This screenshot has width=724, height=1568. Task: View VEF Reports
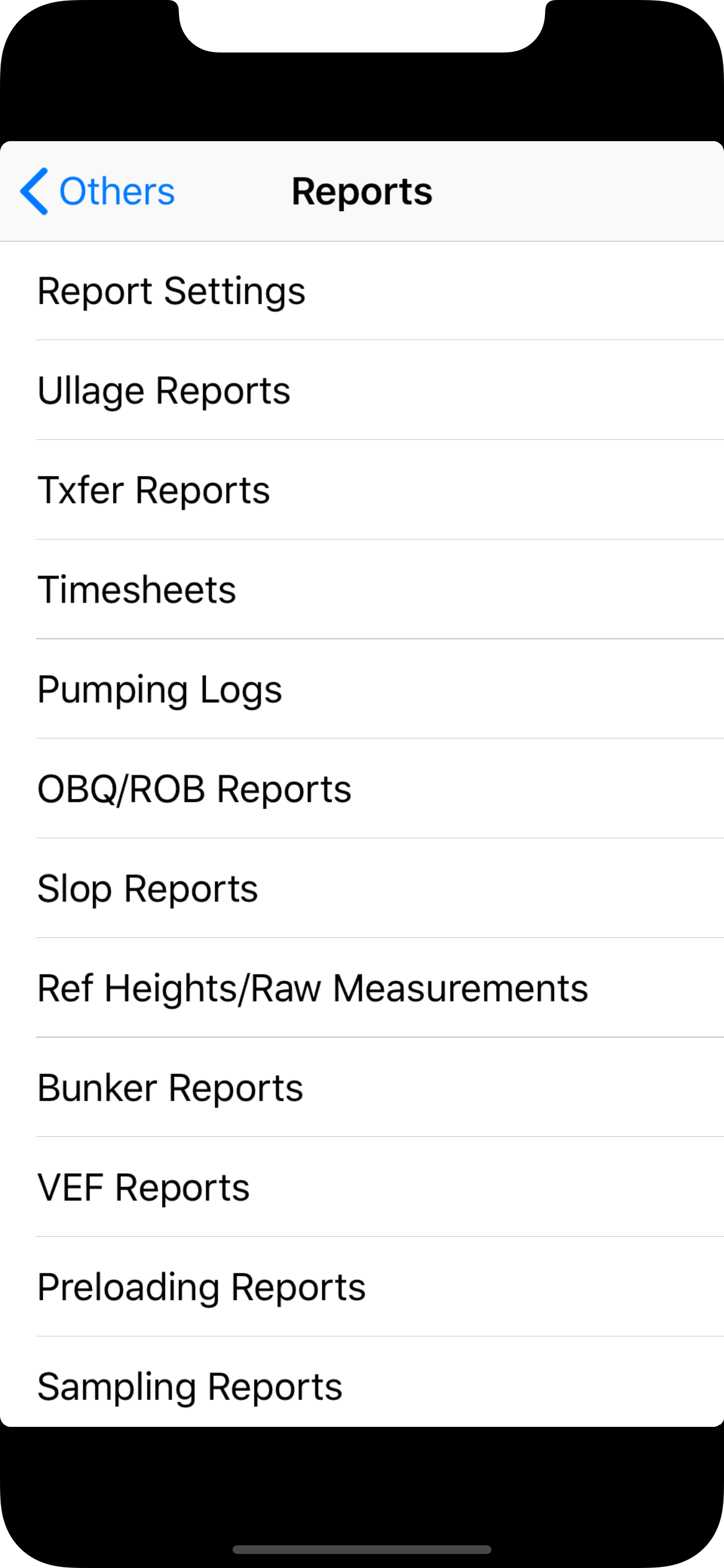coord(143,1186)
